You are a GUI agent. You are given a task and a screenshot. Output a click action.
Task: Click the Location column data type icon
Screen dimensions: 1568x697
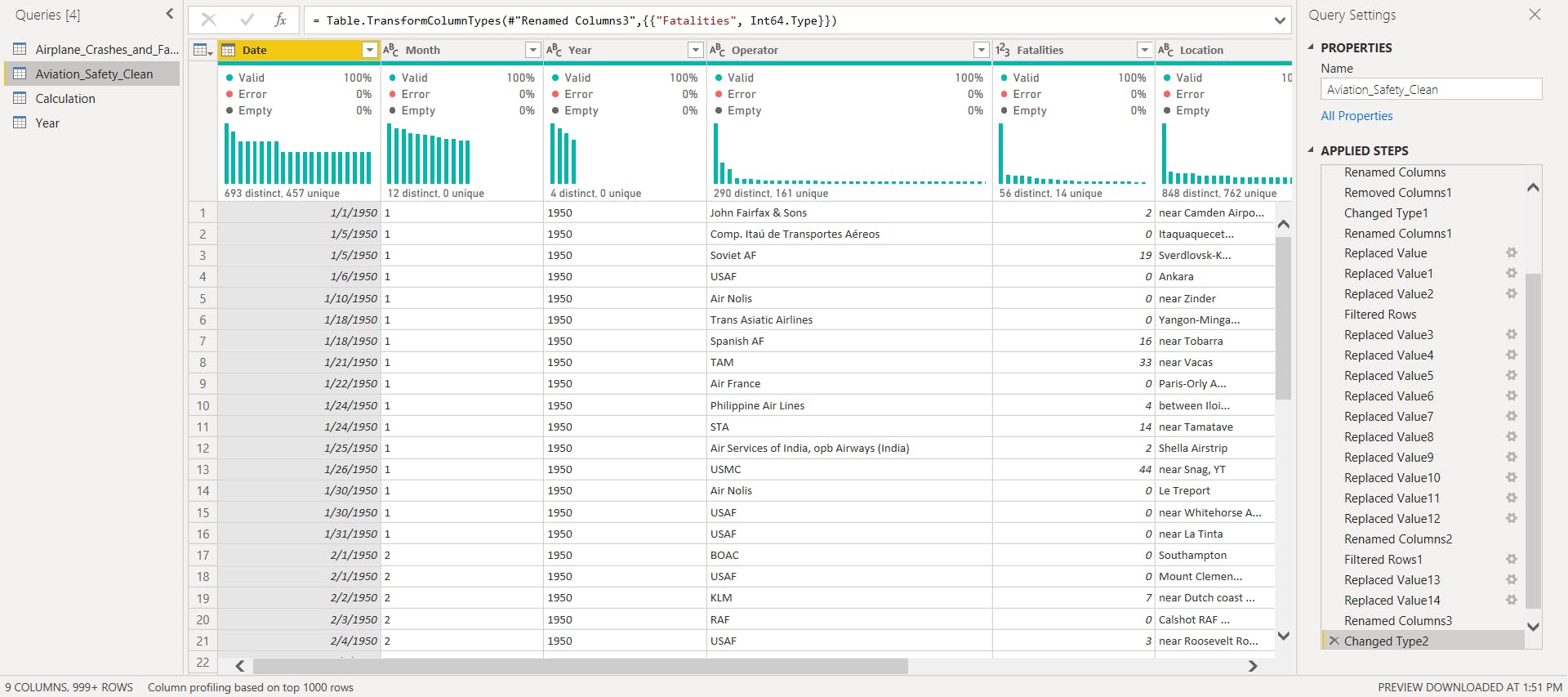click(x=1166, y=50)
